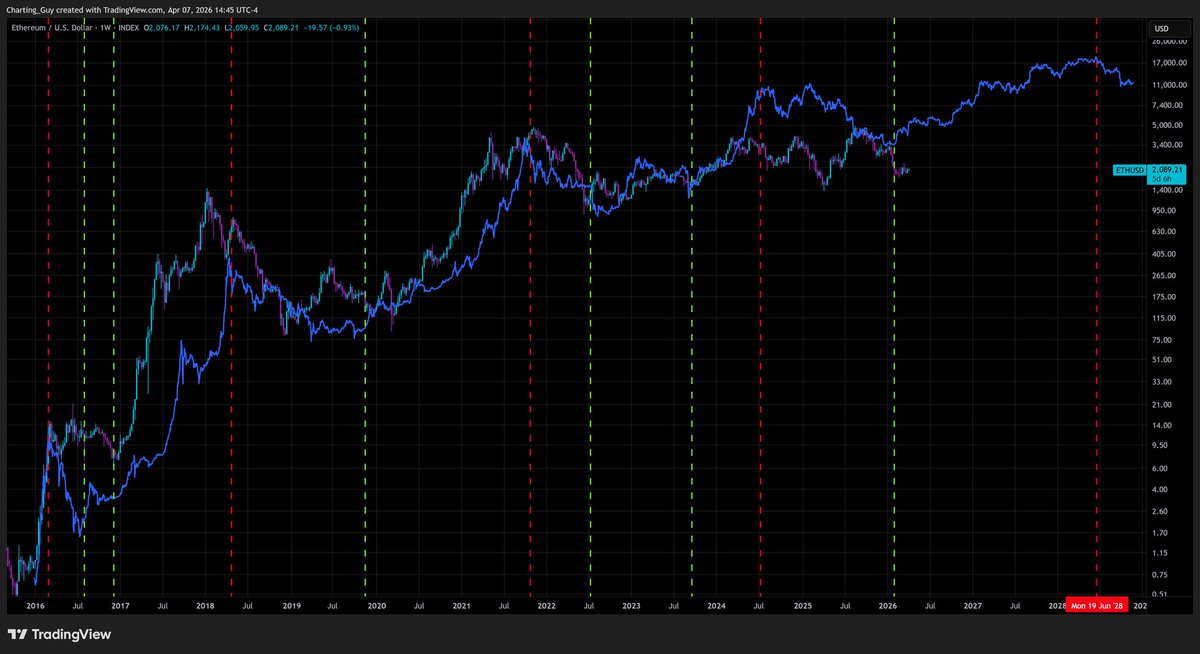Click the 2021 label on time axis
The width and height of the screenshot is (1200, 654).
click(x=461, y=606)
